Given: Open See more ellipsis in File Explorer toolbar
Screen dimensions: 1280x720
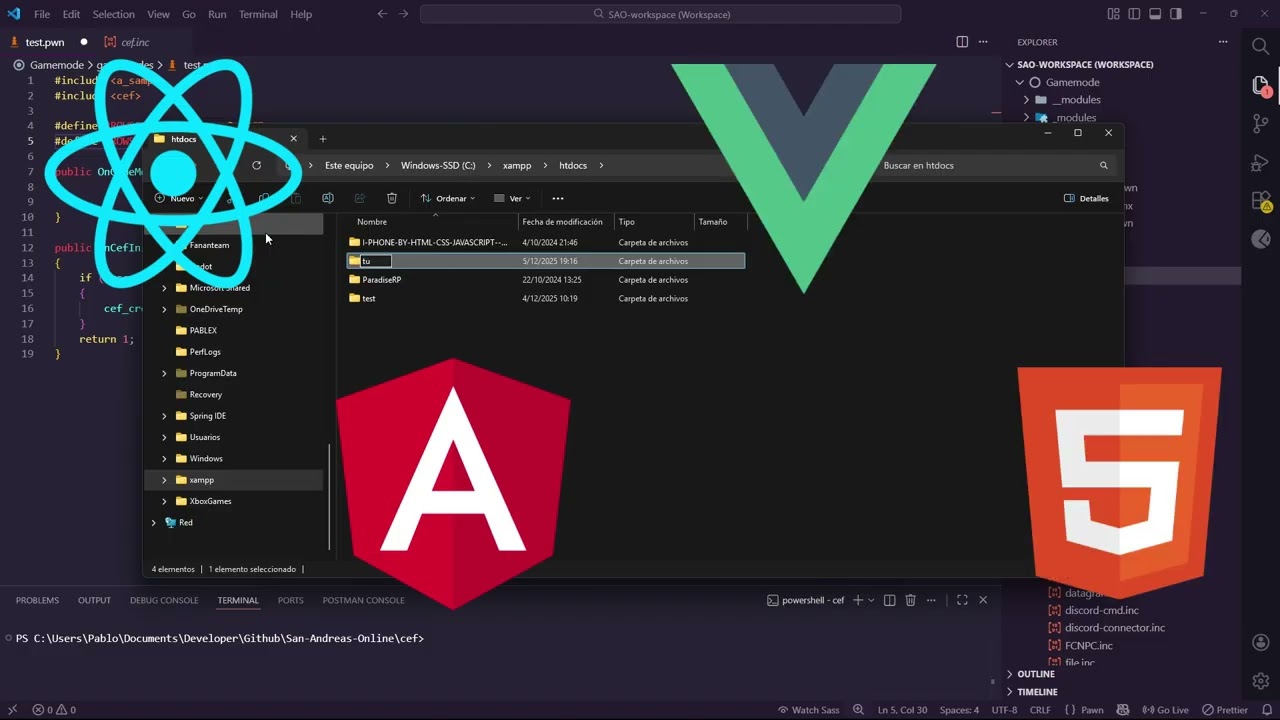Looking at the screenshot, I should (x=558, y=198).
